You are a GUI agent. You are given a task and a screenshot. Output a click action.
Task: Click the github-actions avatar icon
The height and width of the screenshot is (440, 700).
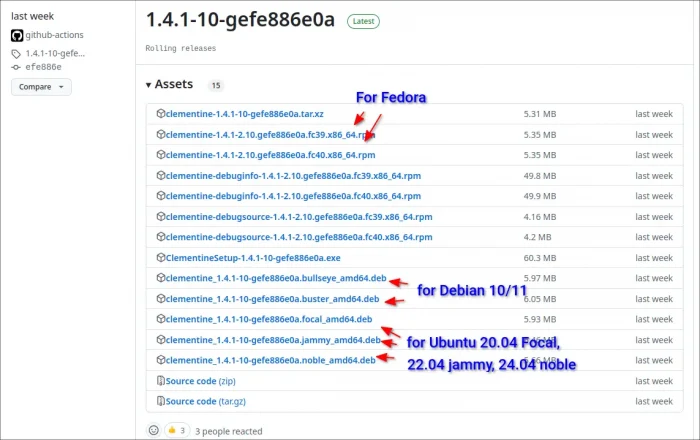pyautogui.click(x=17, y=35)
